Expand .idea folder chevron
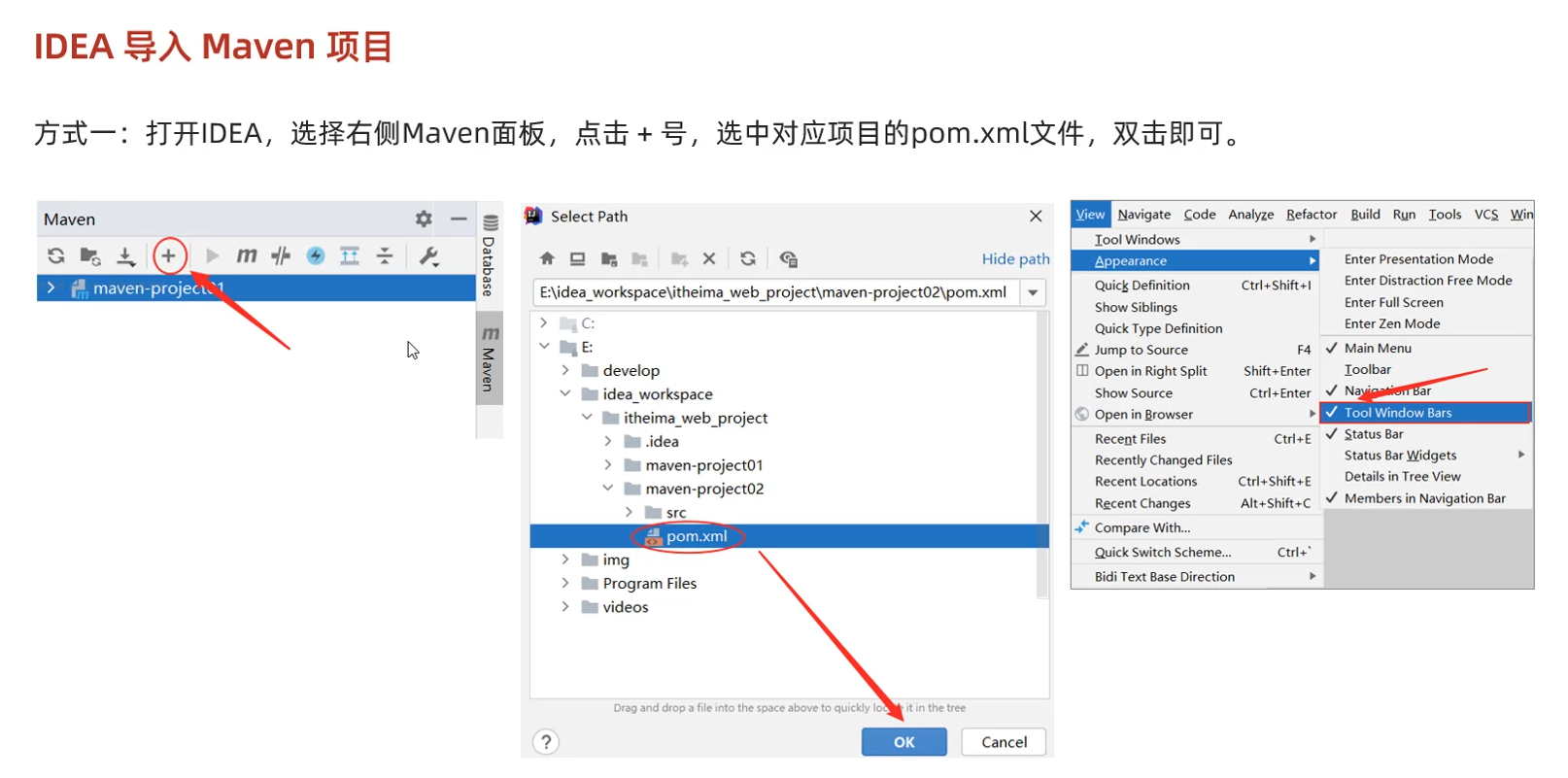Image resolution: width=1568 pixels, height=778 pixels. click(608, 441)
